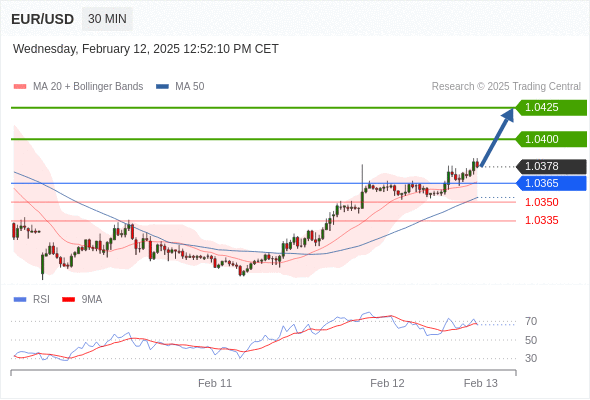
Task: Click the red 9MA legend swatch
Action: tap(68, 300)
